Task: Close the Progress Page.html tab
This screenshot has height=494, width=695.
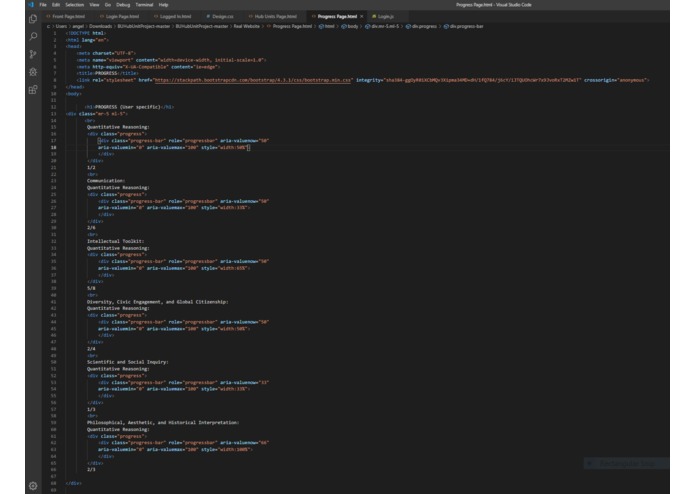Action: [362, 16]
